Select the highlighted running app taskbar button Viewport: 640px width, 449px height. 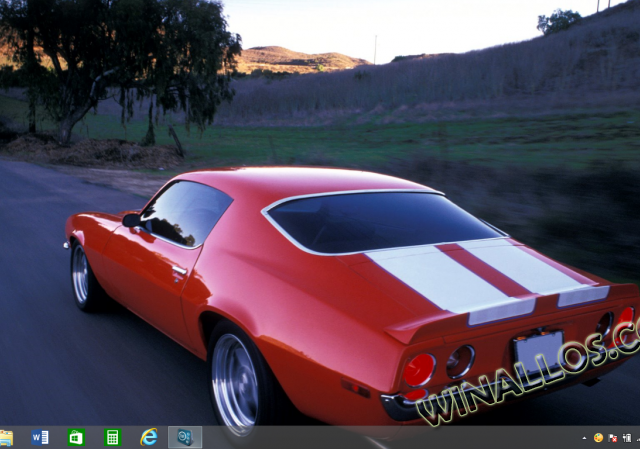coord(185,437)
